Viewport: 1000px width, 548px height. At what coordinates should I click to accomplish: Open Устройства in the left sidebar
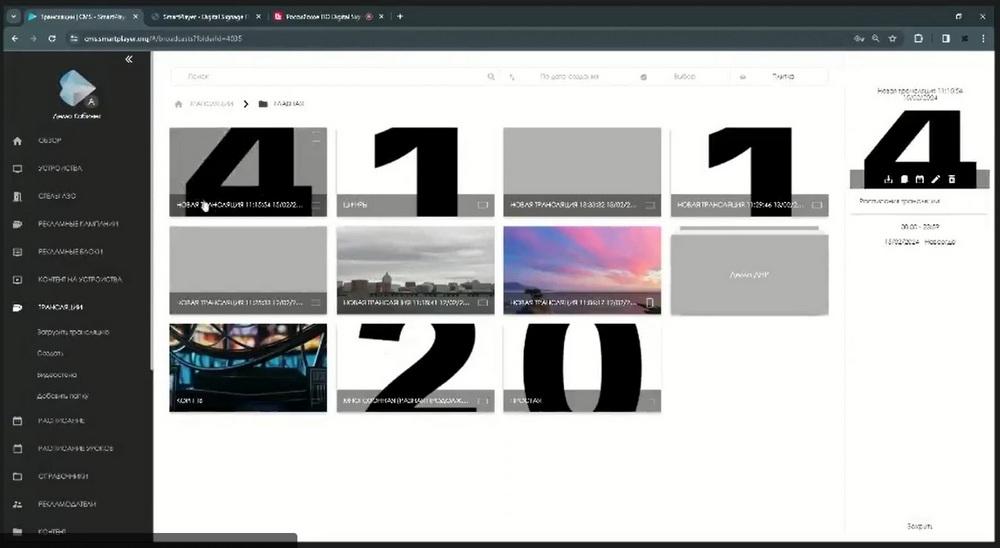[x=60, y=168]
